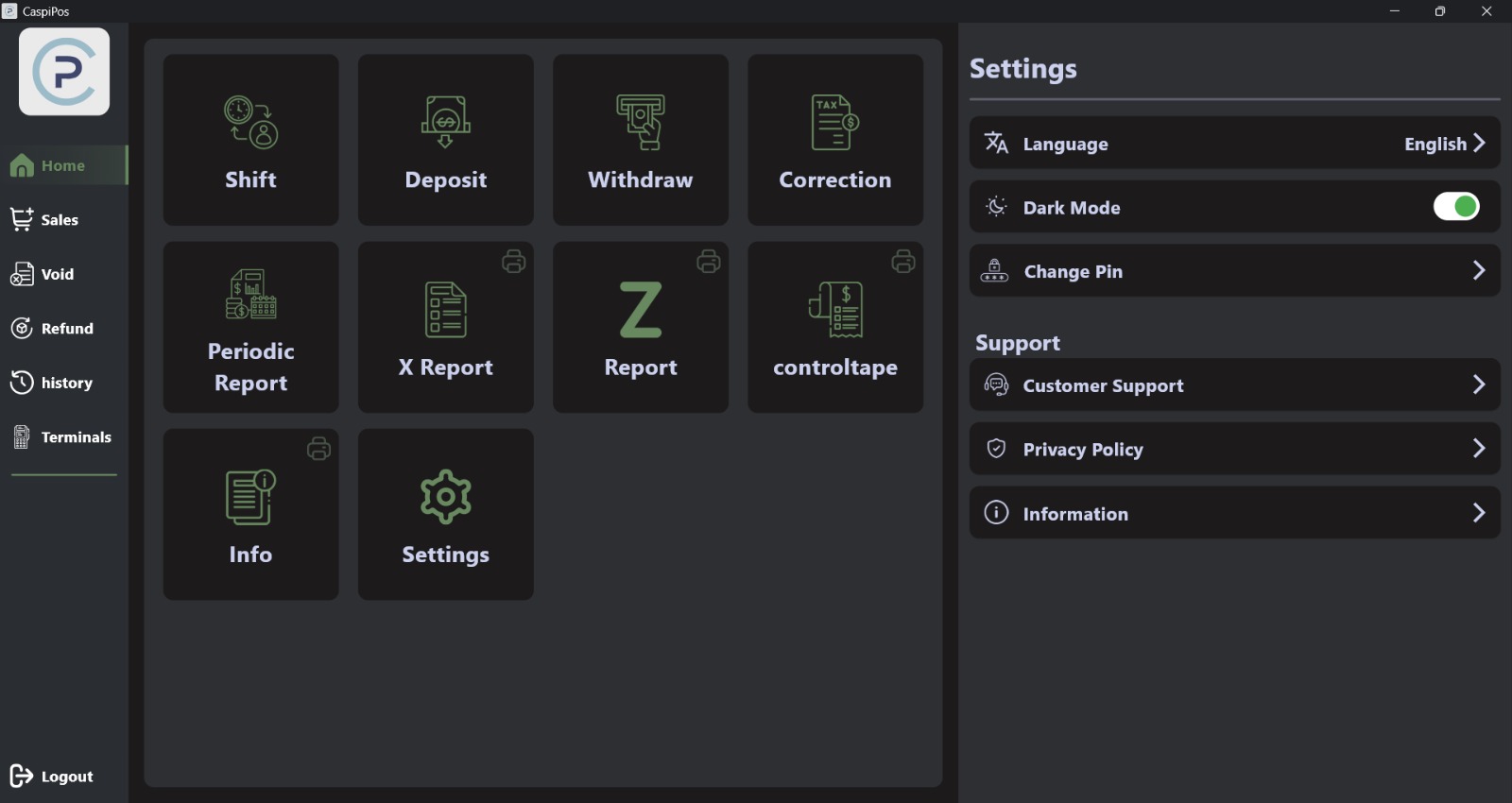
Task: Expand the Language English selector
Action: coord(1444,144)
